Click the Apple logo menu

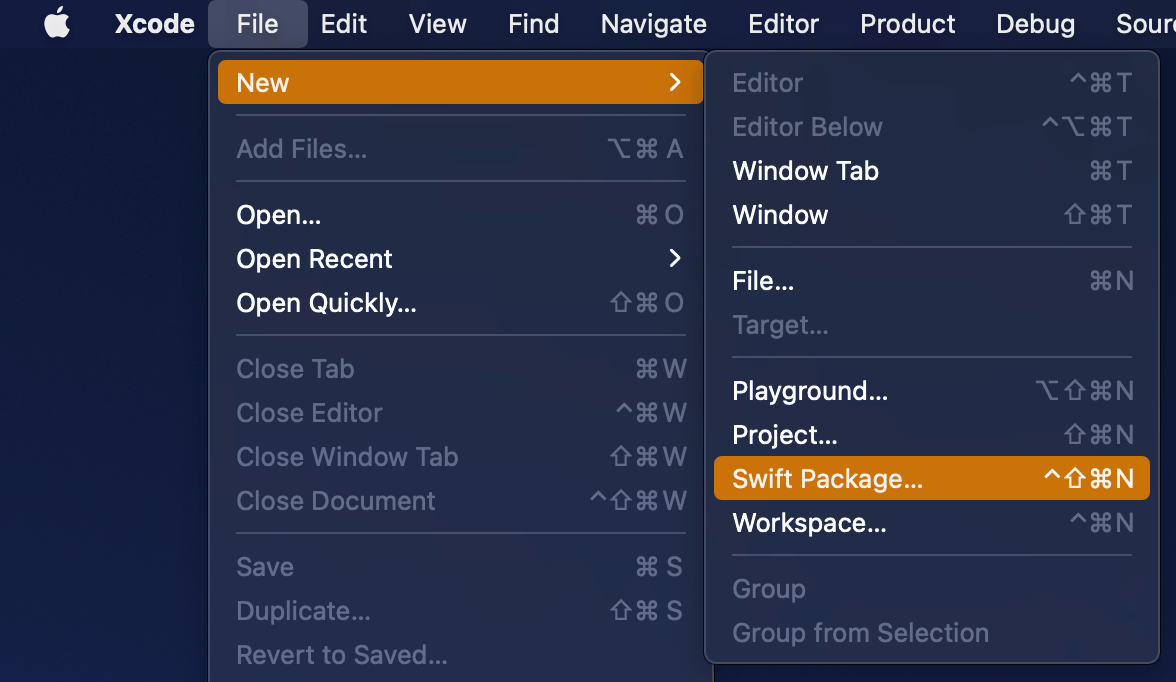(57, 24)
